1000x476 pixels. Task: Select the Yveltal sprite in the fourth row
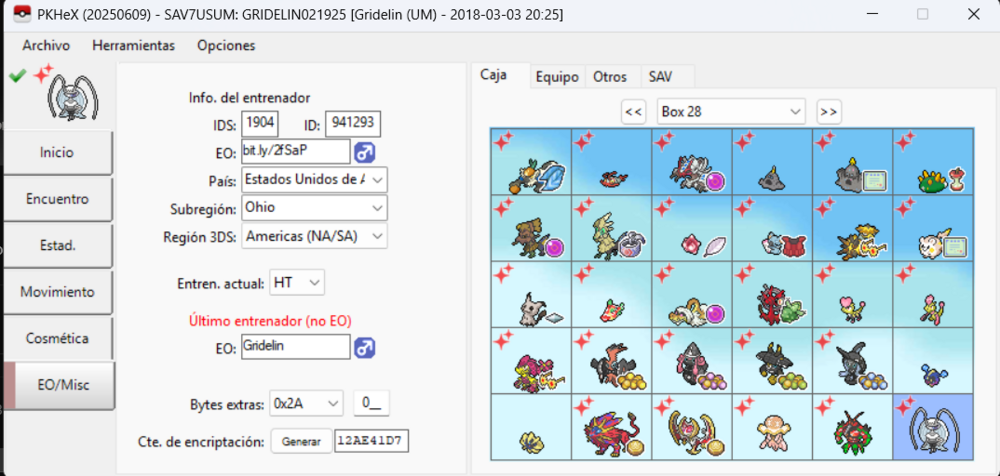612,361
